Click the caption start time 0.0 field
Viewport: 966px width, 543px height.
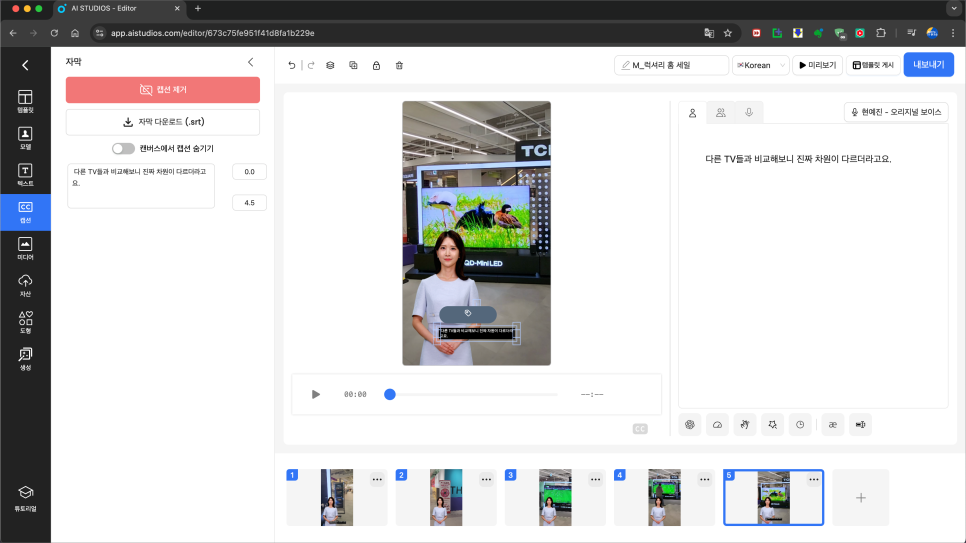pos(249,172)
